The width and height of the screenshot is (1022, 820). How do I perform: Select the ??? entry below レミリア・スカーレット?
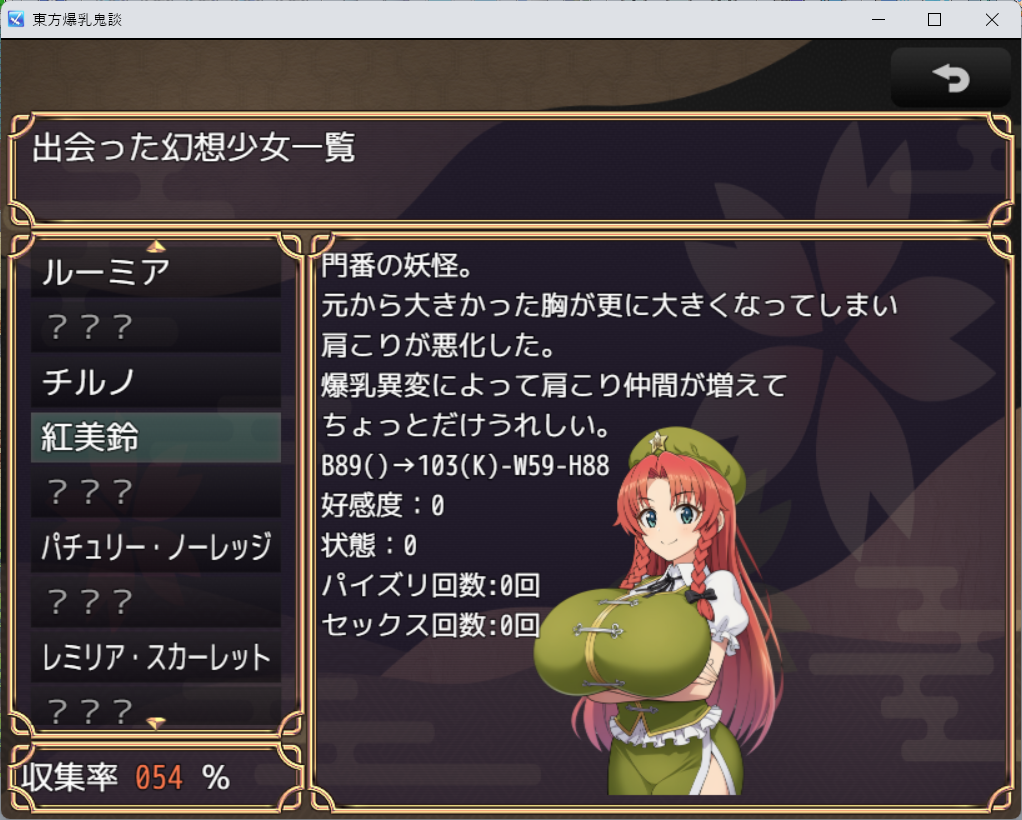[x=156, y=707]
